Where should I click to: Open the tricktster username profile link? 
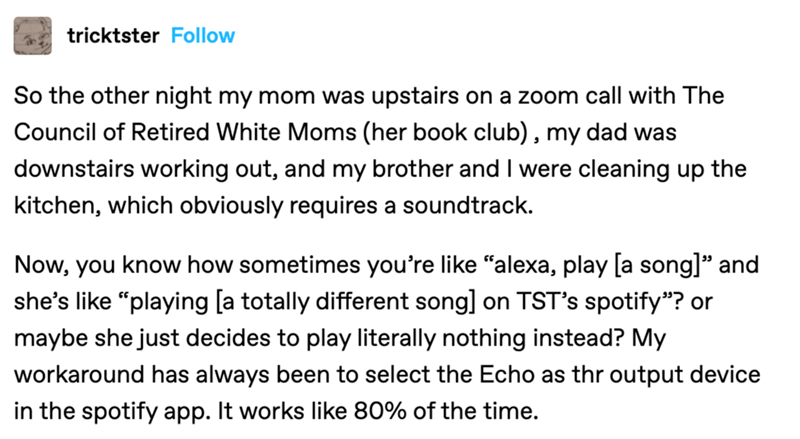113,36
